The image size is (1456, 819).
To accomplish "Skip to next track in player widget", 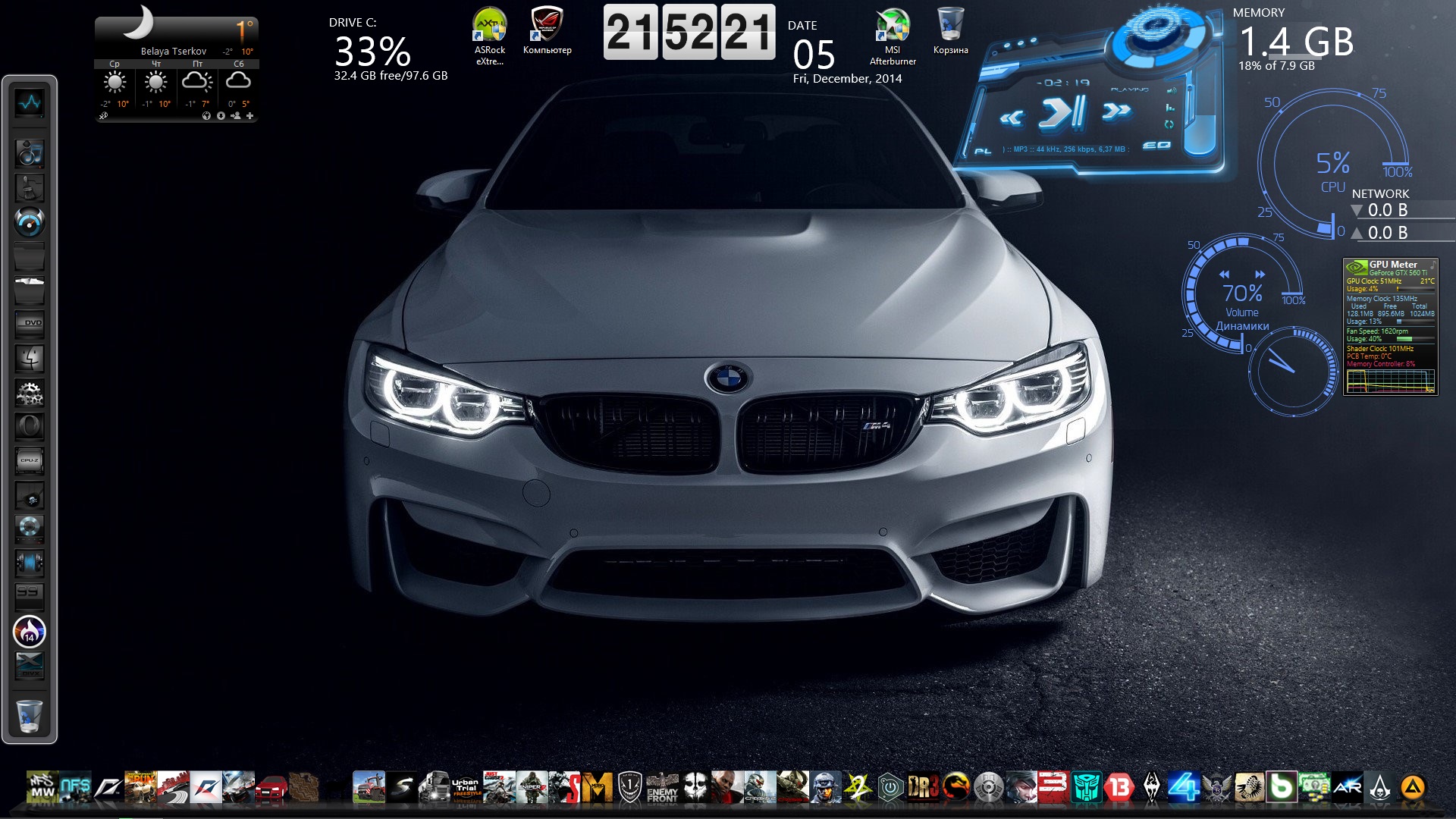I will (x=1116, y=111).
